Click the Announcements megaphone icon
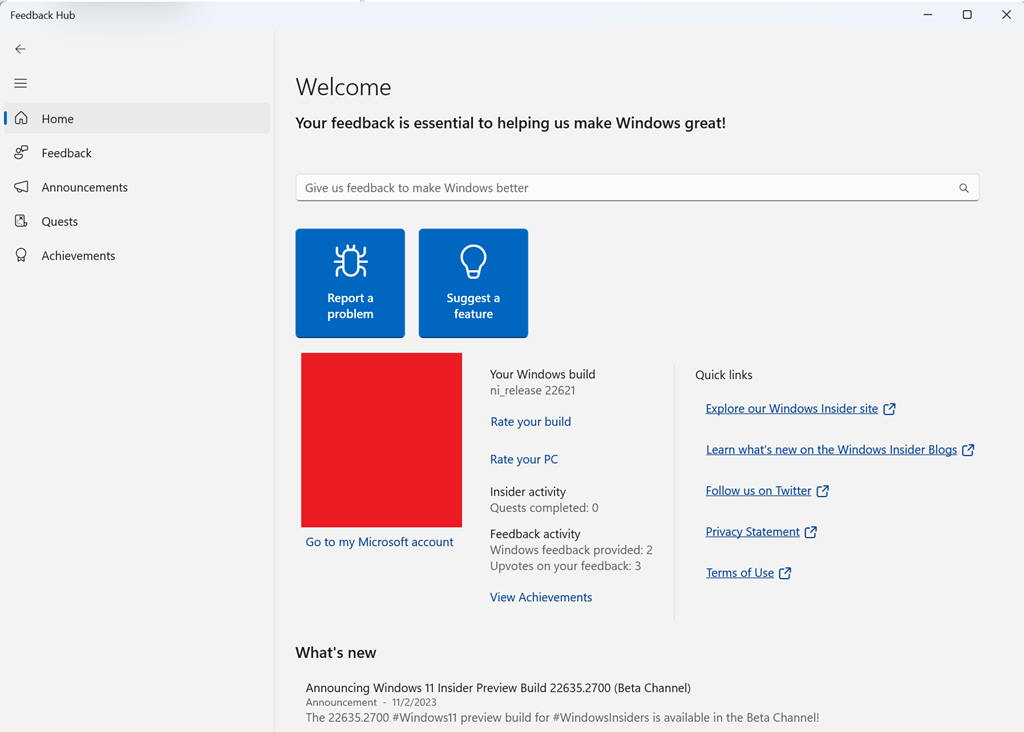The image size is (1024, 732). coord(21,187)
